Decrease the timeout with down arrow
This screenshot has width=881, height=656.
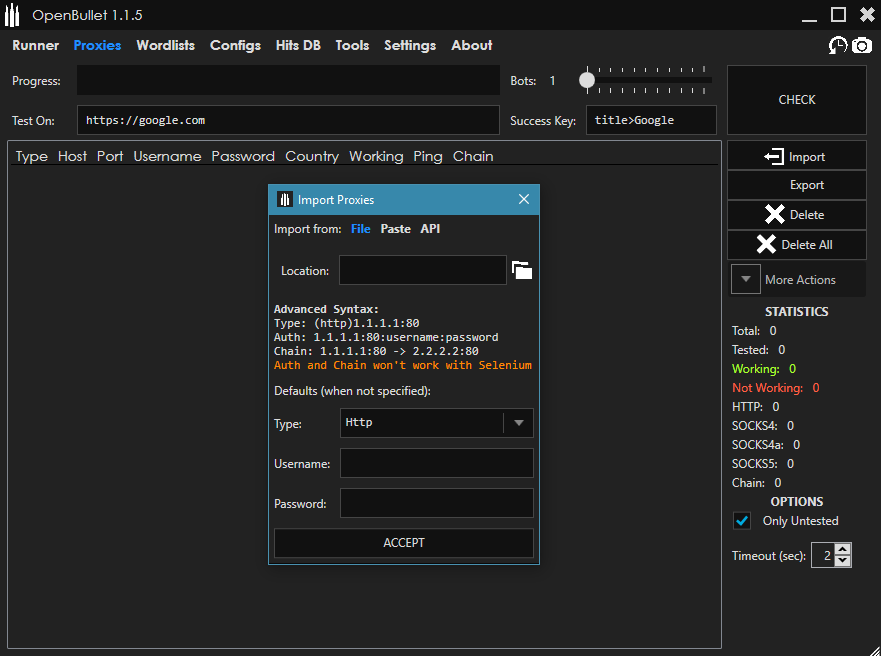point(842,561)
